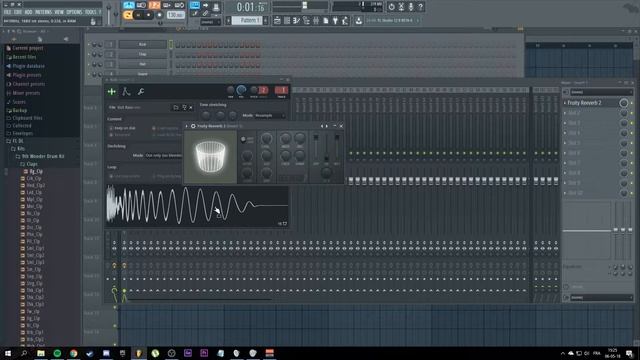Toggle the orange countdown-before-recording icon
Viewport: 640px width, 360px height.
(154, 5)
